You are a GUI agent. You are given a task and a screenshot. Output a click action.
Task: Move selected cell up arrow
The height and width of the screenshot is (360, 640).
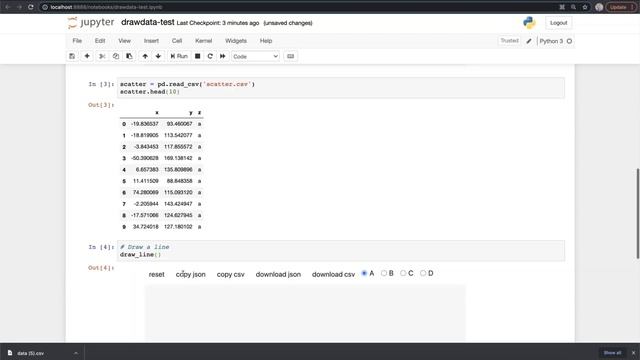pos(145,56)
